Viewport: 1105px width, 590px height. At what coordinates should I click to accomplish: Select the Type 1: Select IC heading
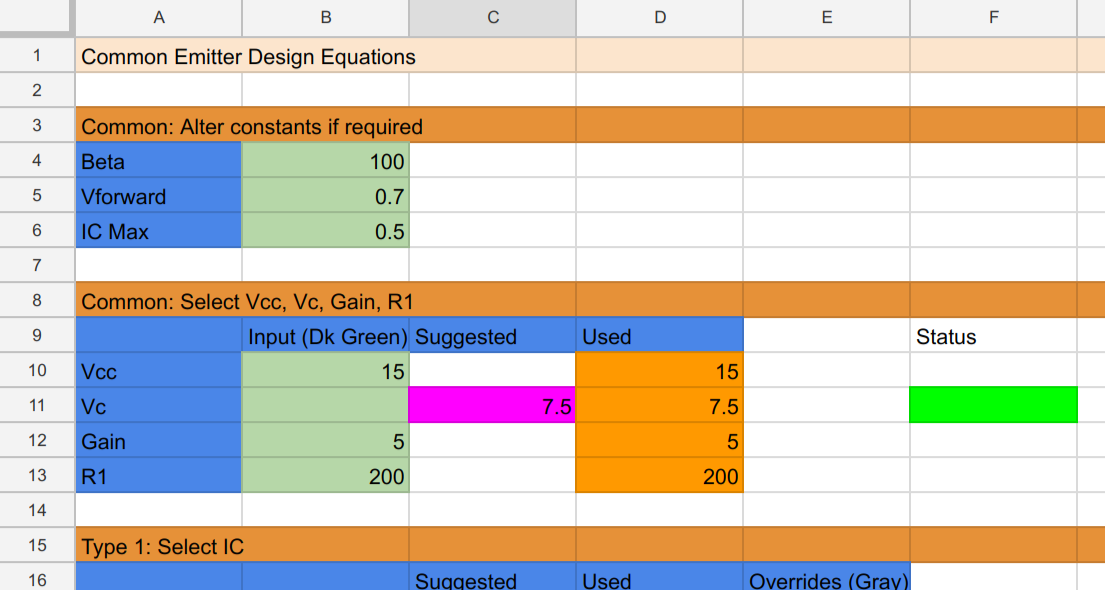pos(162,546)
